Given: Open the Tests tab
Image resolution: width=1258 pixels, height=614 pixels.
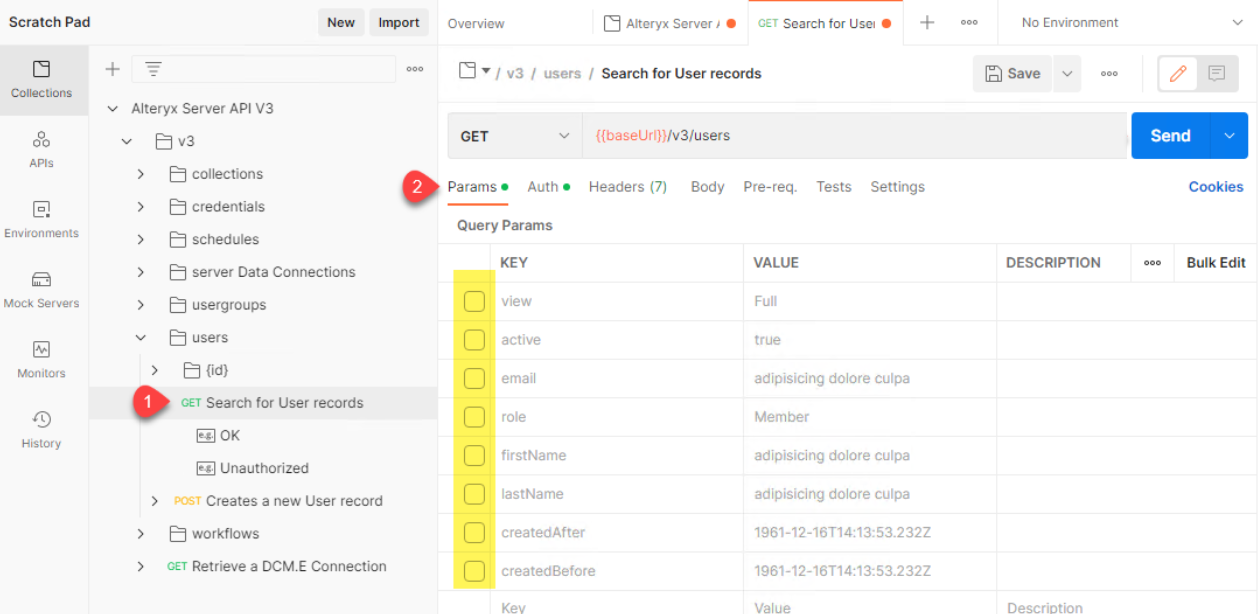Looking at the screenshot, I should click(x=833, y=186).
